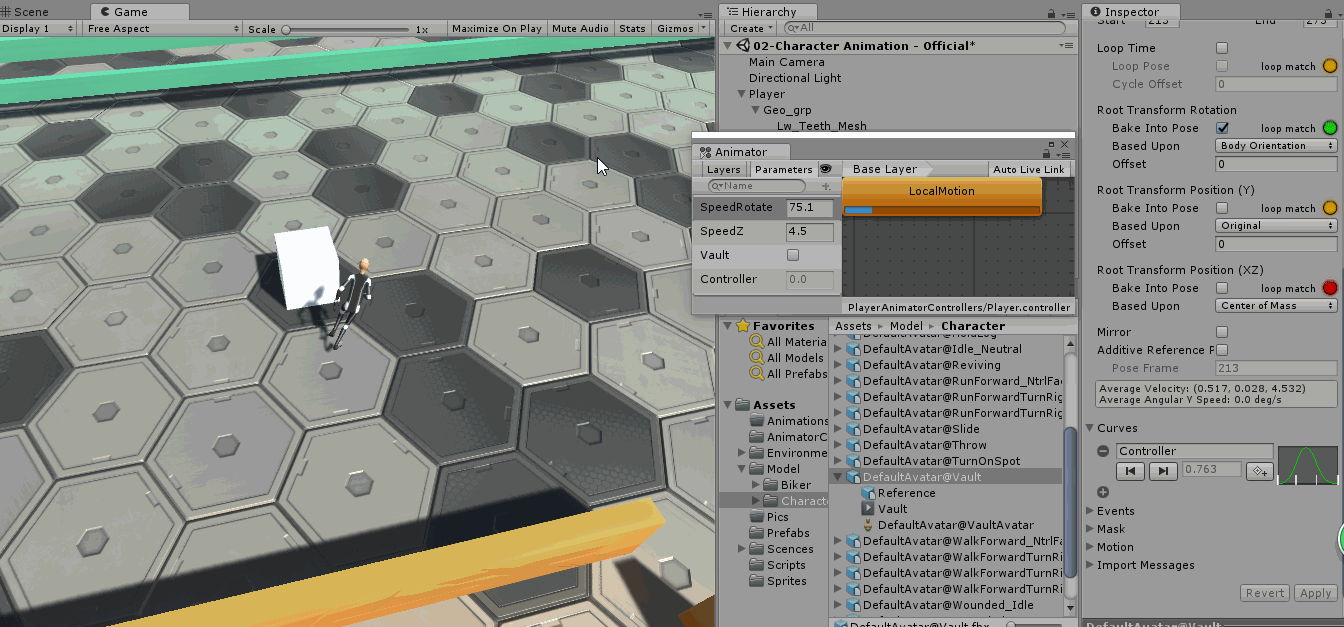Check Bake Into Pose for Root Transform Position (Y)

point(1222,208)
